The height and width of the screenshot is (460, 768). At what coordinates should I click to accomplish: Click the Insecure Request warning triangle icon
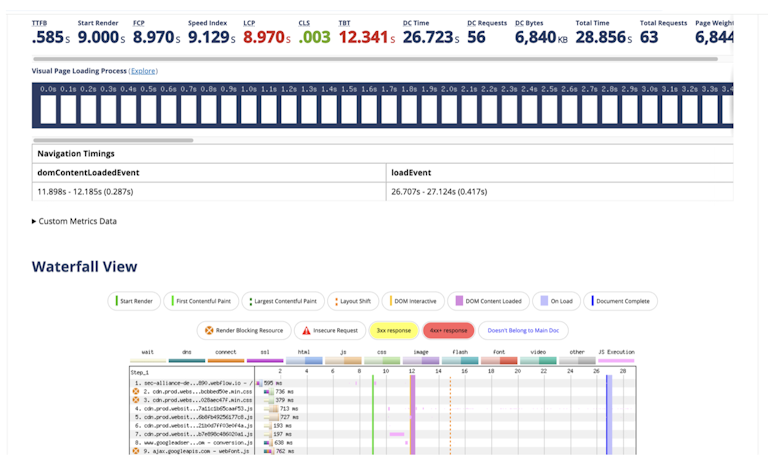pyautogui.click(x=305, y=330)
